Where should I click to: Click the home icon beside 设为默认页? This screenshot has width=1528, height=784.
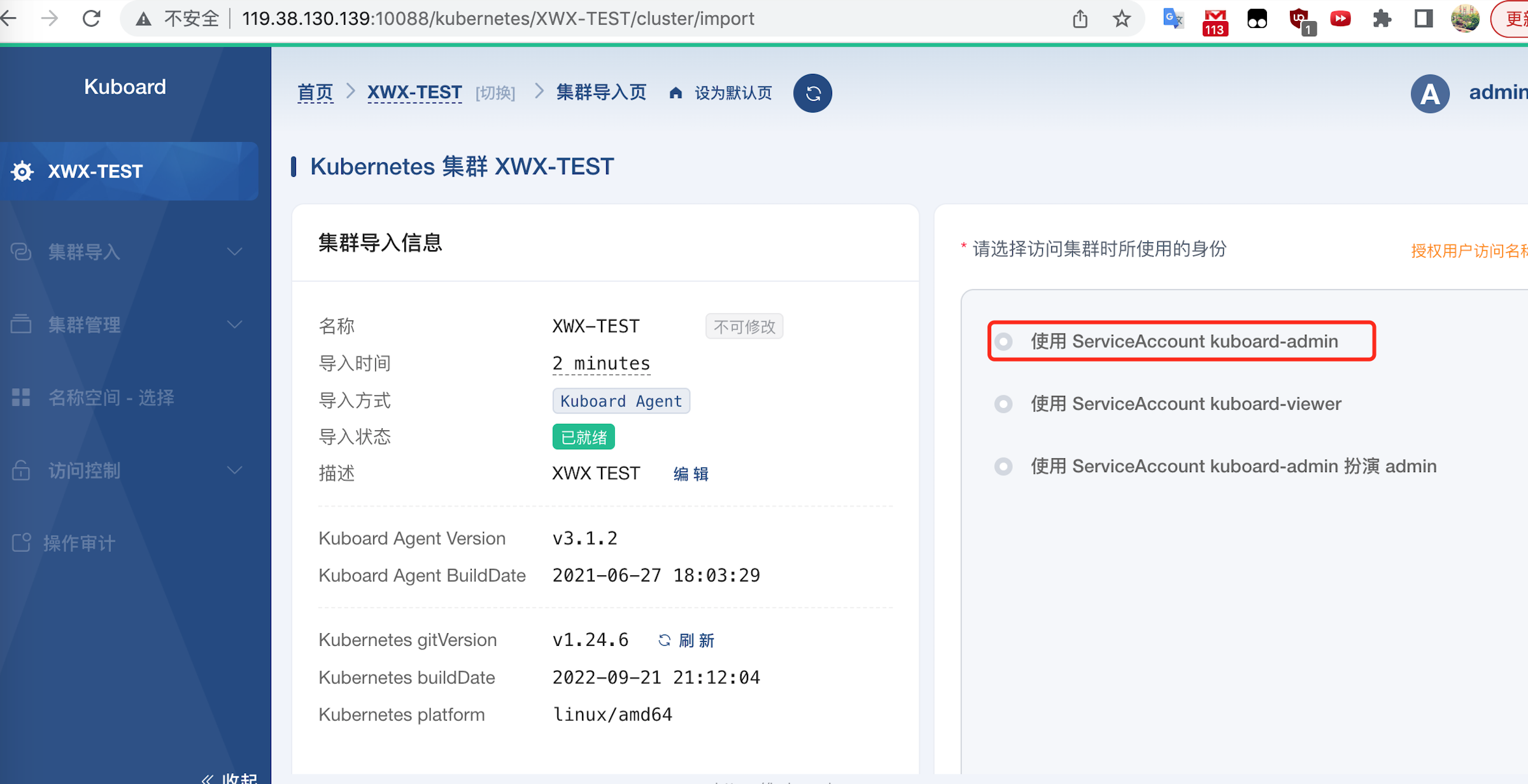676,93
